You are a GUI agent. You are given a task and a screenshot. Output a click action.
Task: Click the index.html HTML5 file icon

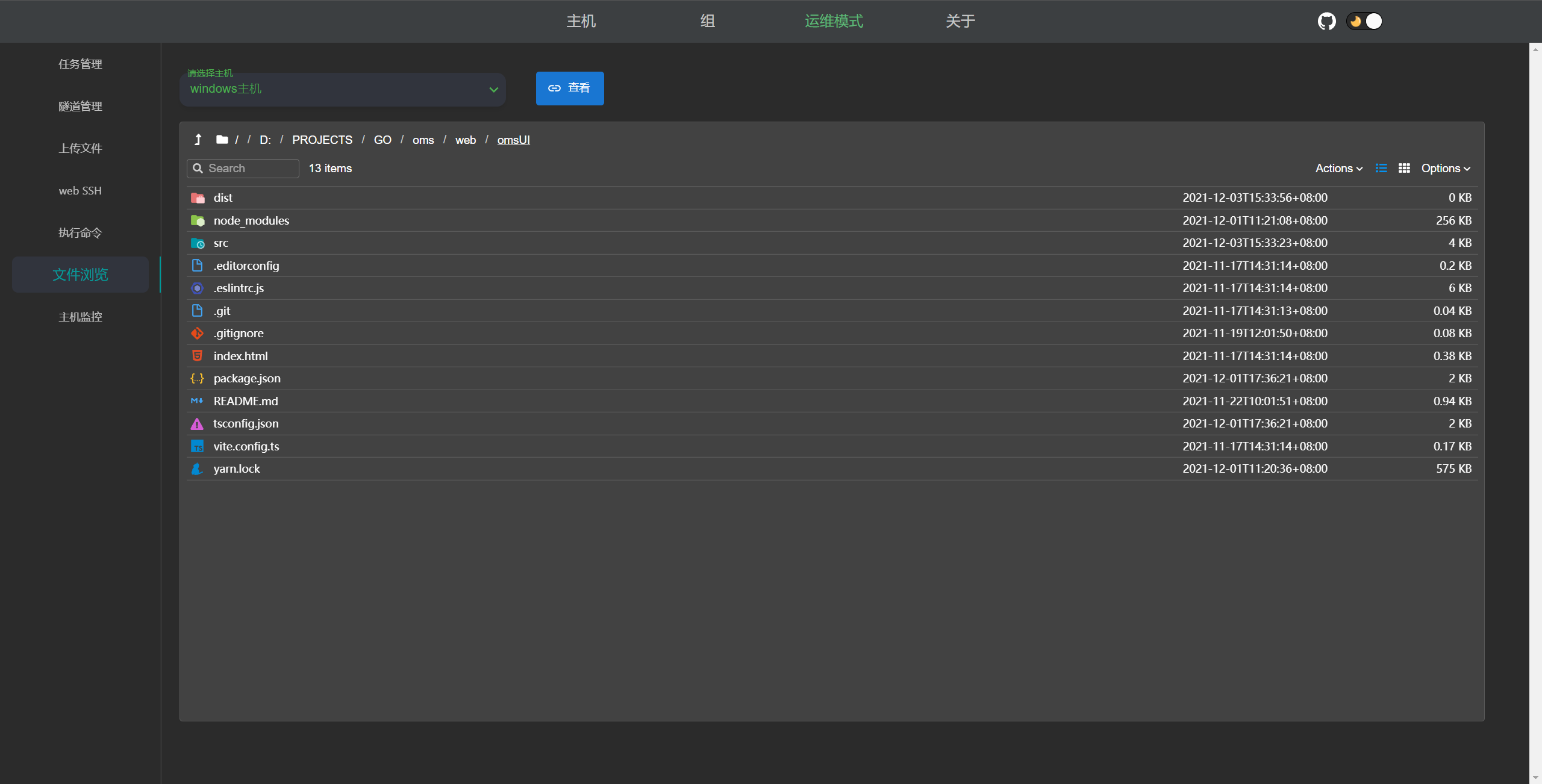click(197, 356)
